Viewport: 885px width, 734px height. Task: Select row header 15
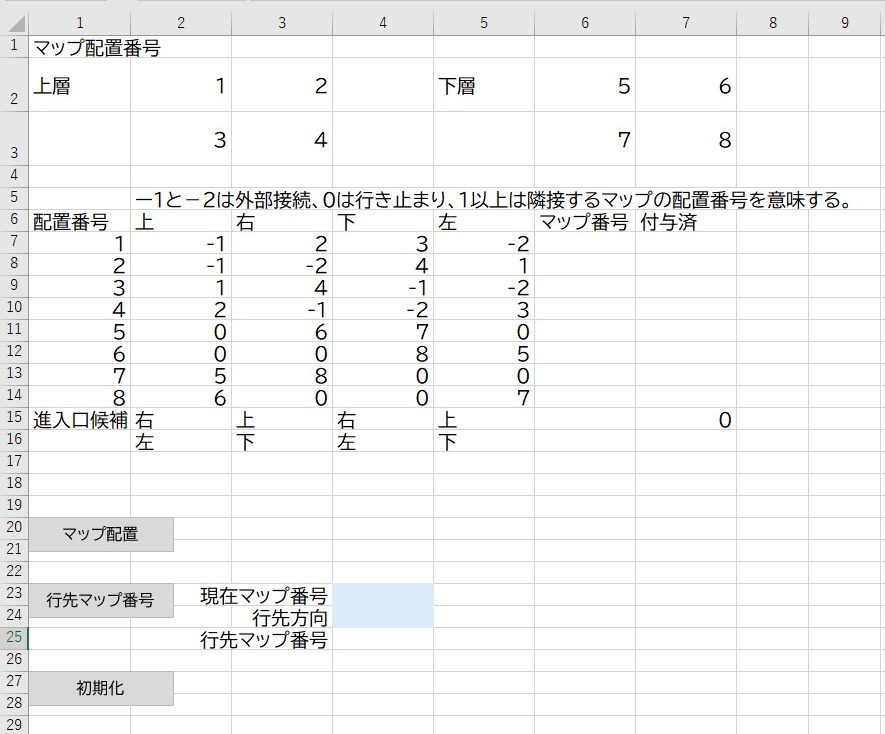(14, 420)
